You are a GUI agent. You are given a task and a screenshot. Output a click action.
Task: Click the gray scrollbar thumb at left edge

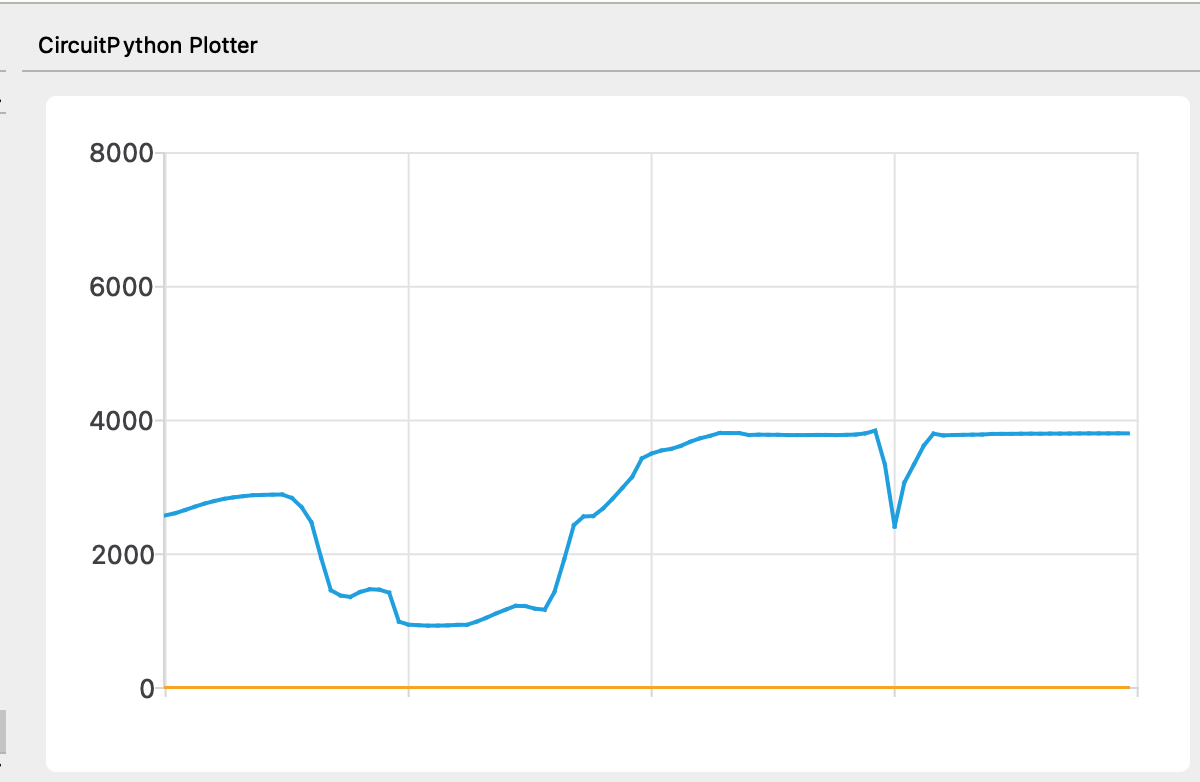pyautogui.click(x=3, y=731)
